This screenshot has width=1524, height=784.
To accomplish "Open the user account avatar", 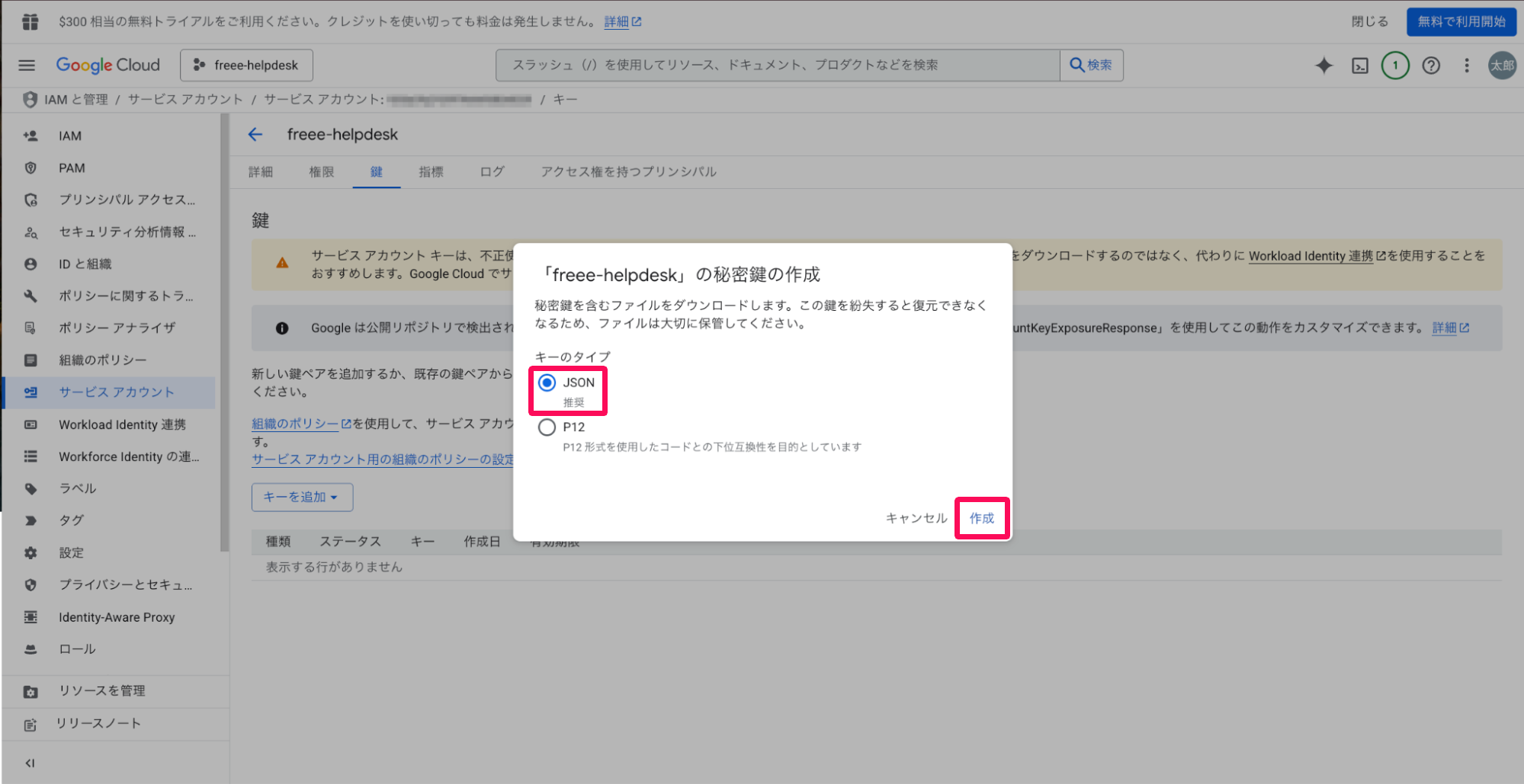I will pos(1502,66).
